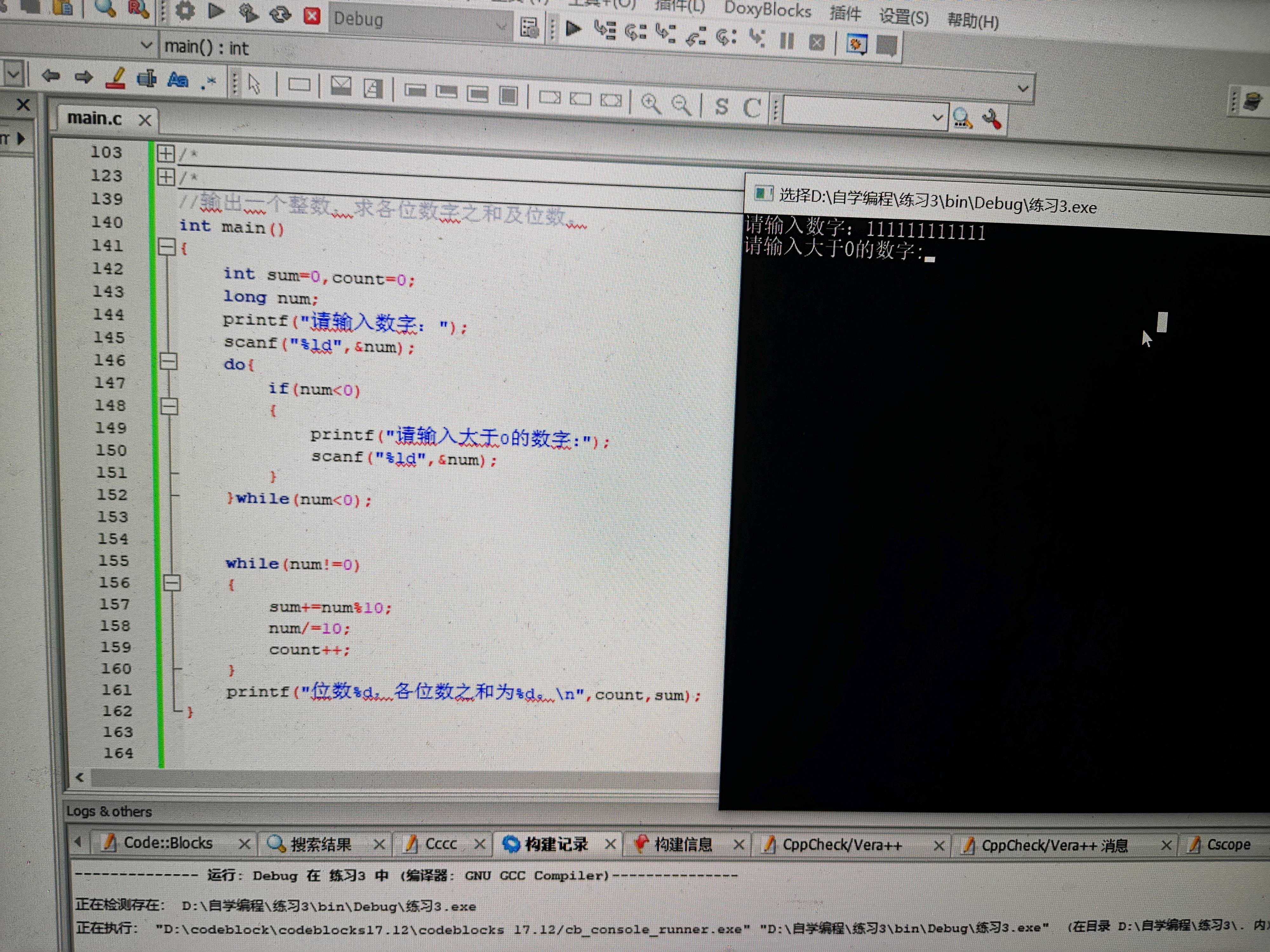Toggle the Highlight occurrences marker icon
Screen dimensions: 1270x952
tap(116, 78)
